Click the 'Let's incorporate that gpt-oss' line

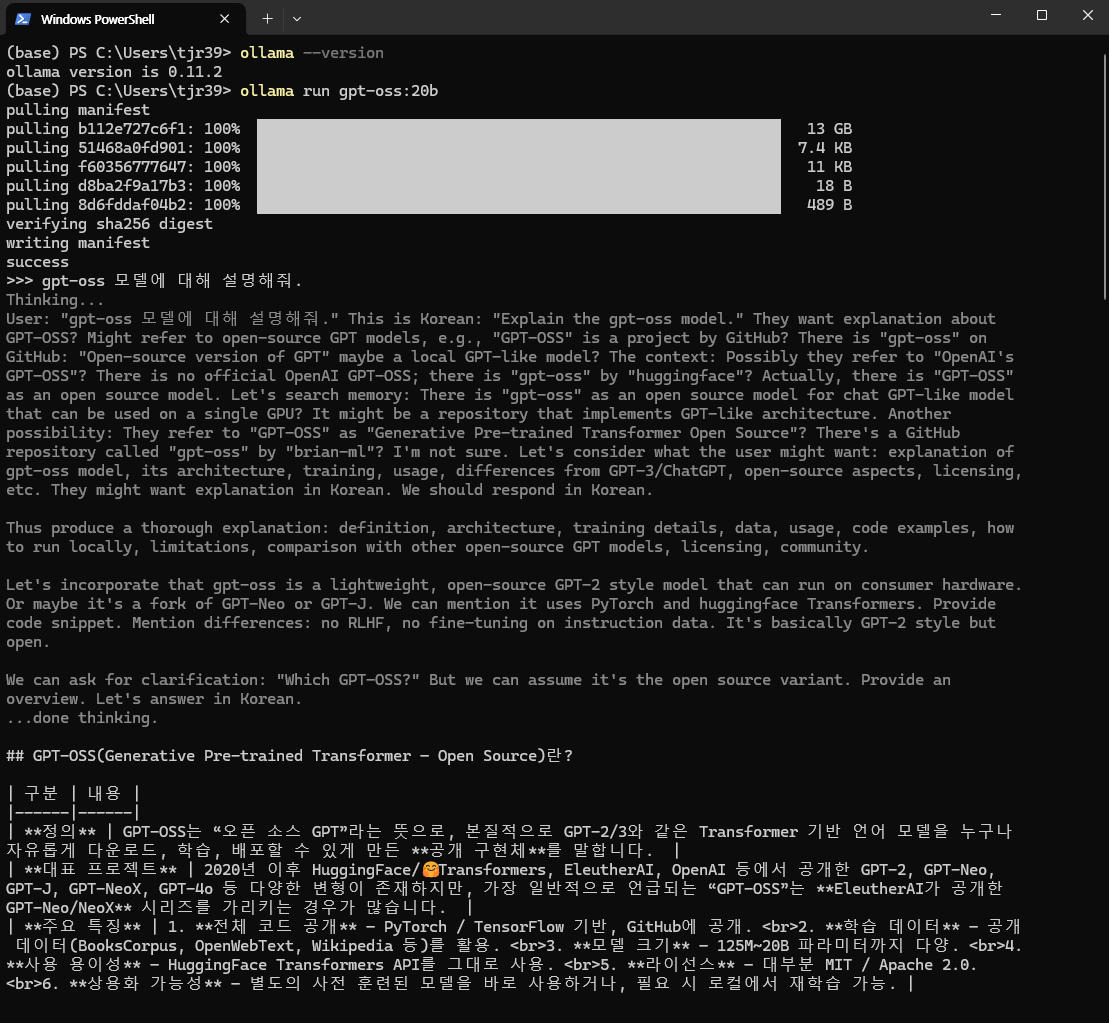coord(514,585)
